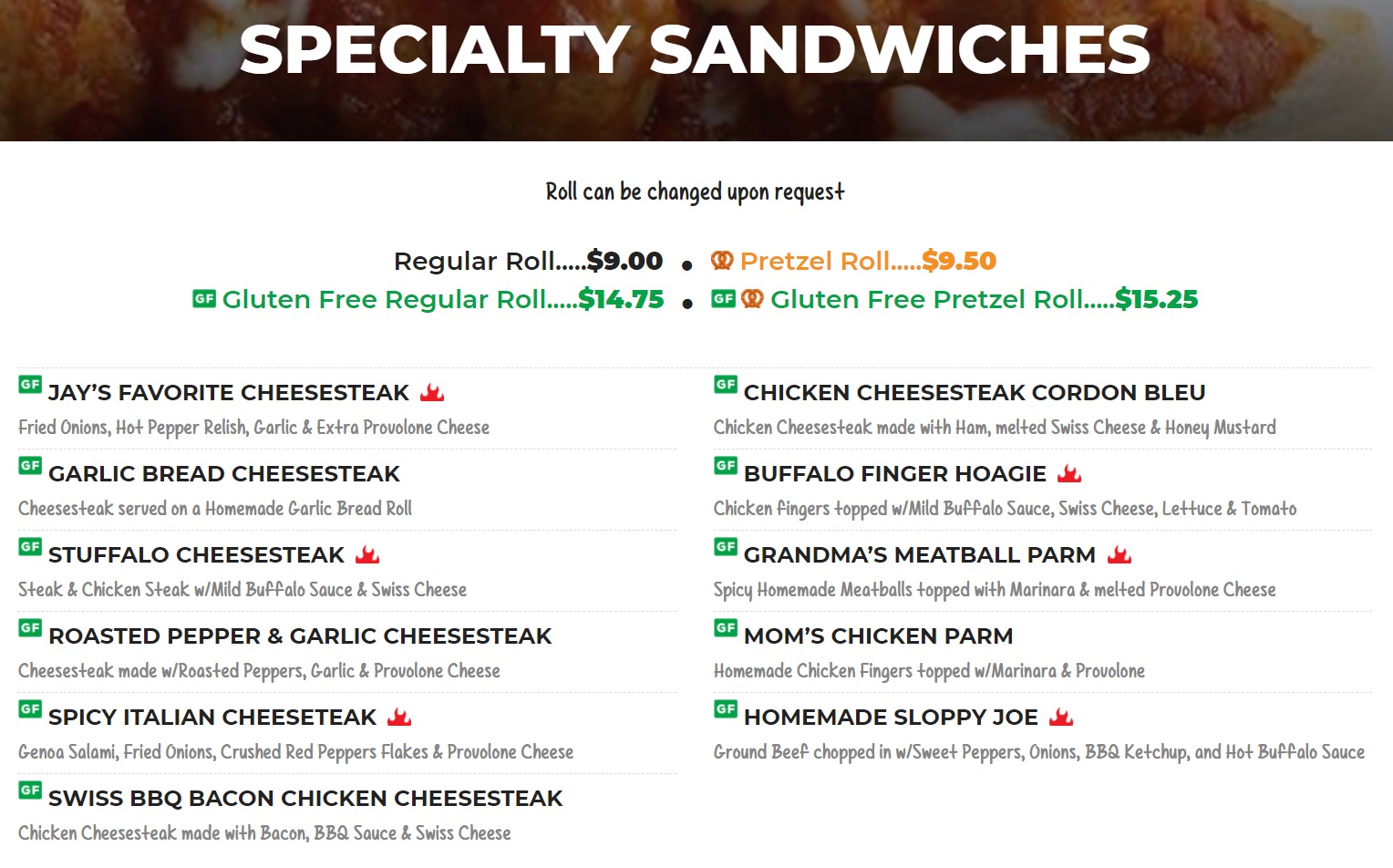The image size is (1393, 868).
Task: Click the GF icon beside Swiss BBQ Bacon Chicken Cheesesteak
Action: tap(30, 790)
